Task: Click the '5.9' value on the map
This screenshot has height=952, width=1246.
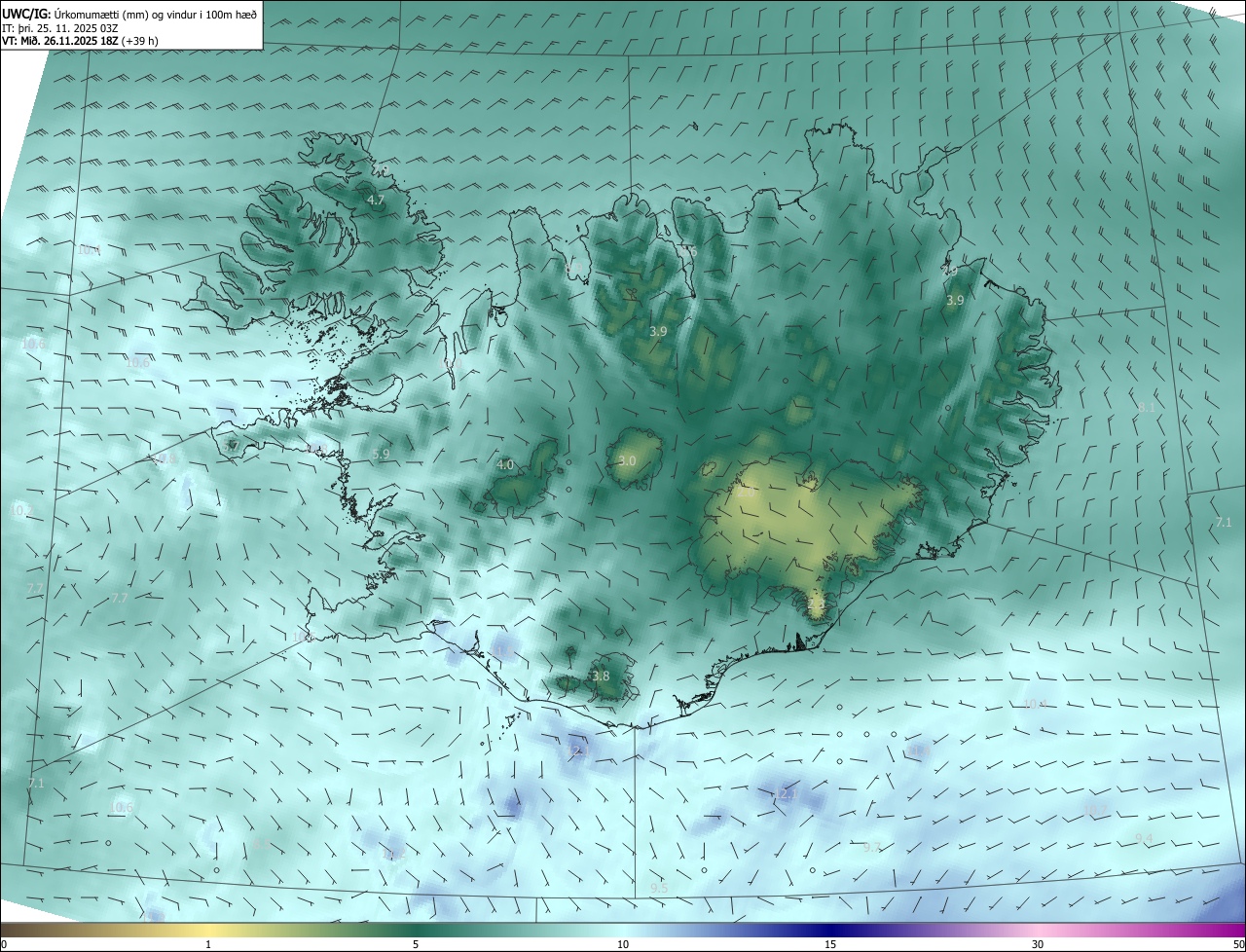Action: point(381,454)
